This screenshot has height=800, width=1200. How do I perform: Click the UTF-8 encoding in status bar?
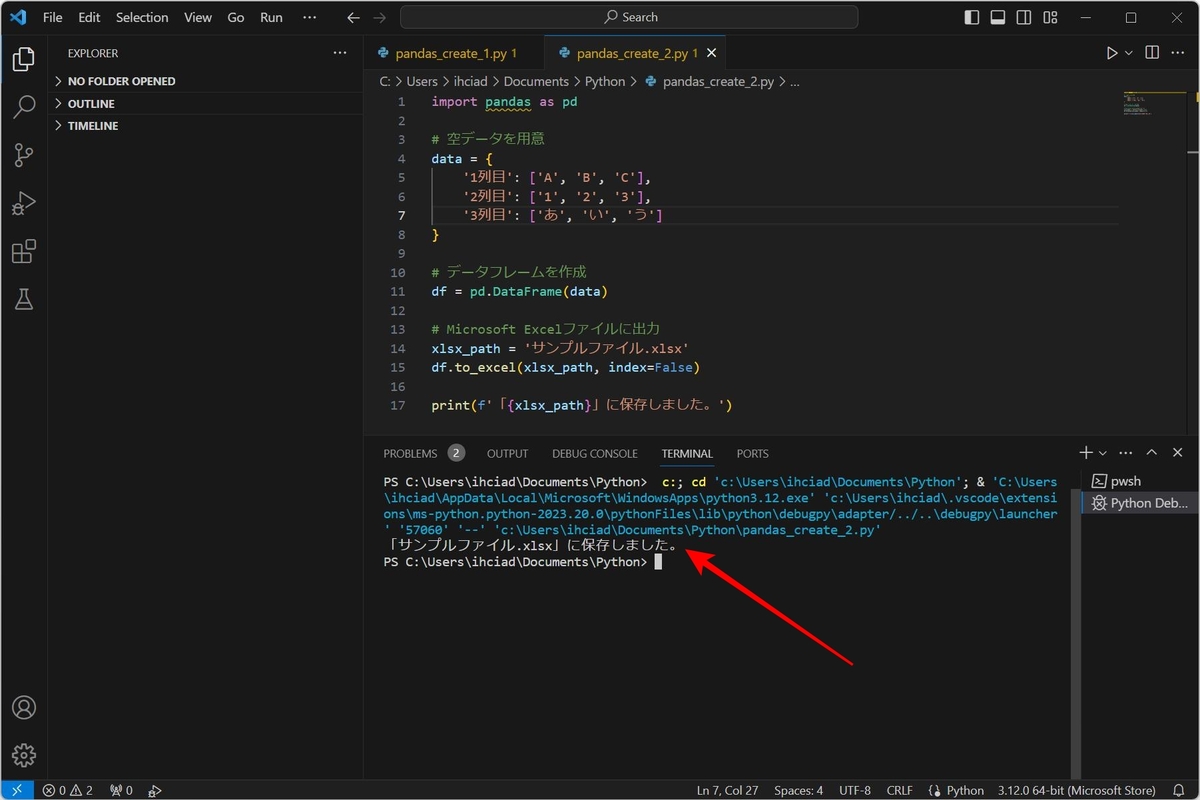854,790
